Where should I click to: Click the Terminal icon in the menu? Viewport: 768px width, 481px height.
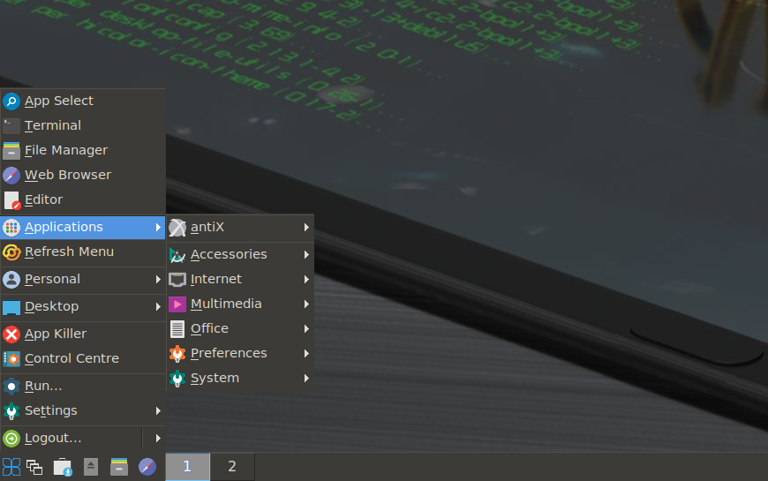pos(11,126)
